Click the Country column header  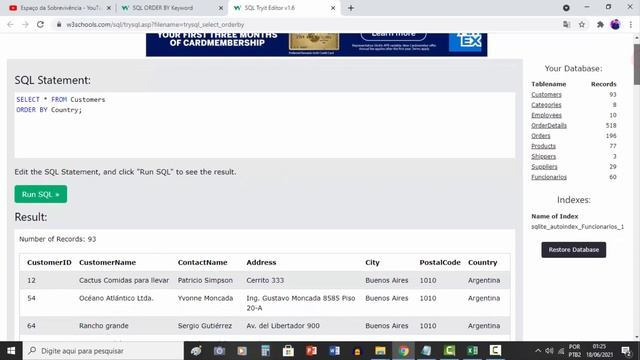pos(482,262)
